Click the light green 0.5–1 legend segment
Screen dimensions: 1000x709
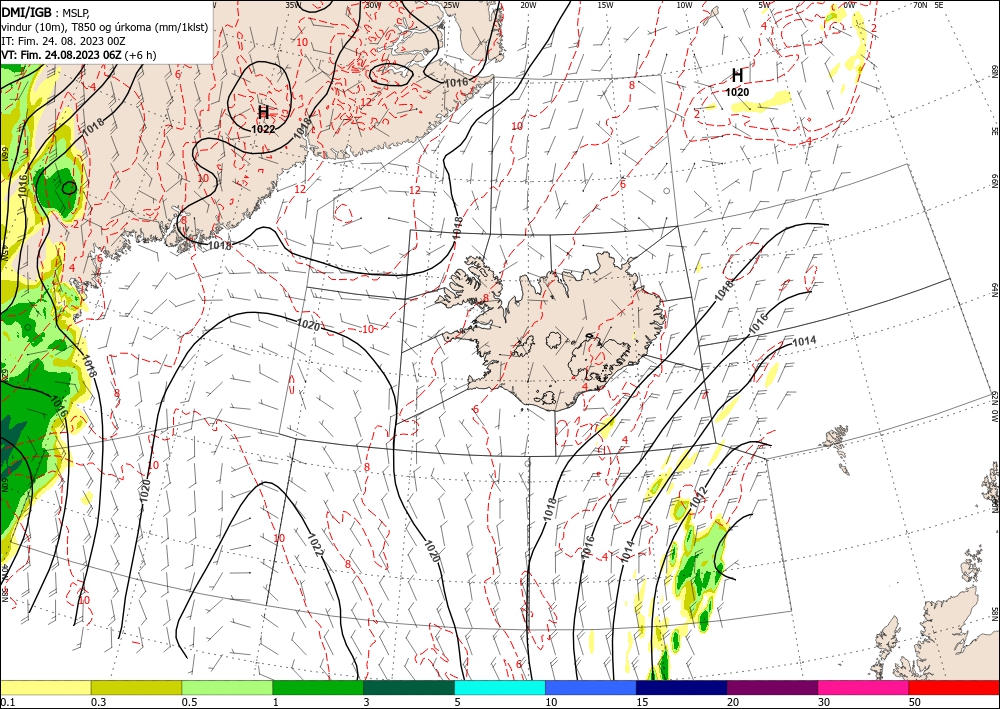227,687
